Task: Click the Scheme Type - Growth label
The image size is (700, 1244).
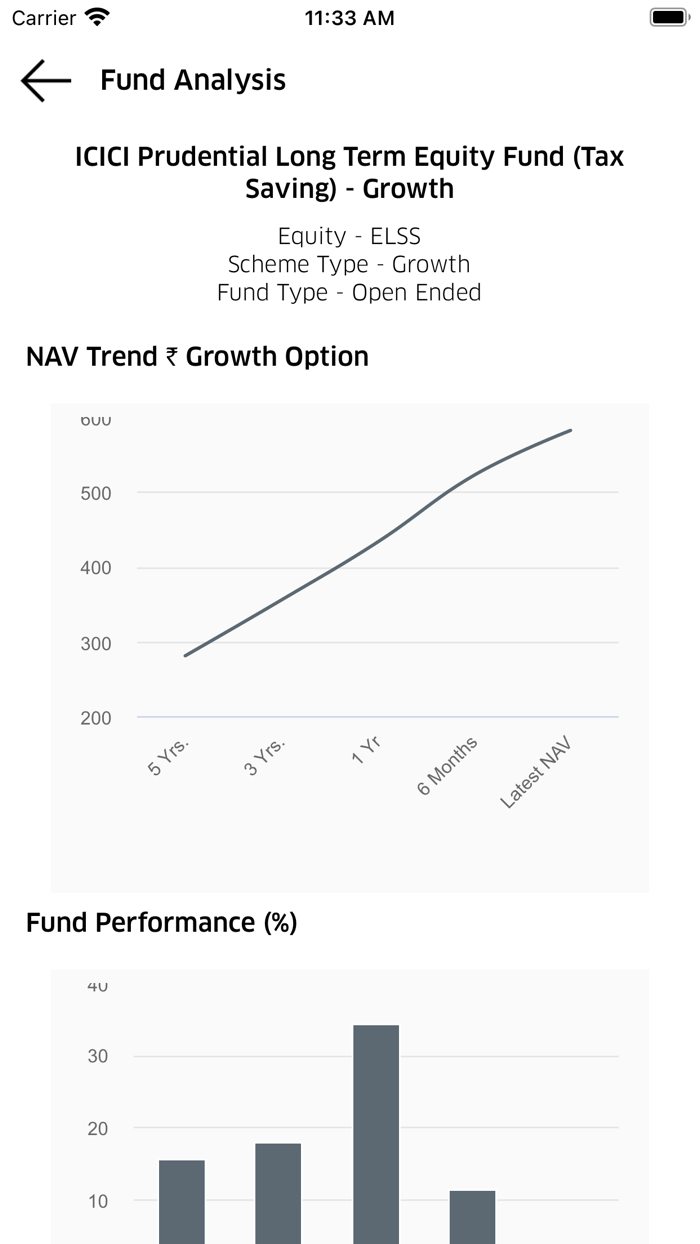Action: click(x=349, y=264)
